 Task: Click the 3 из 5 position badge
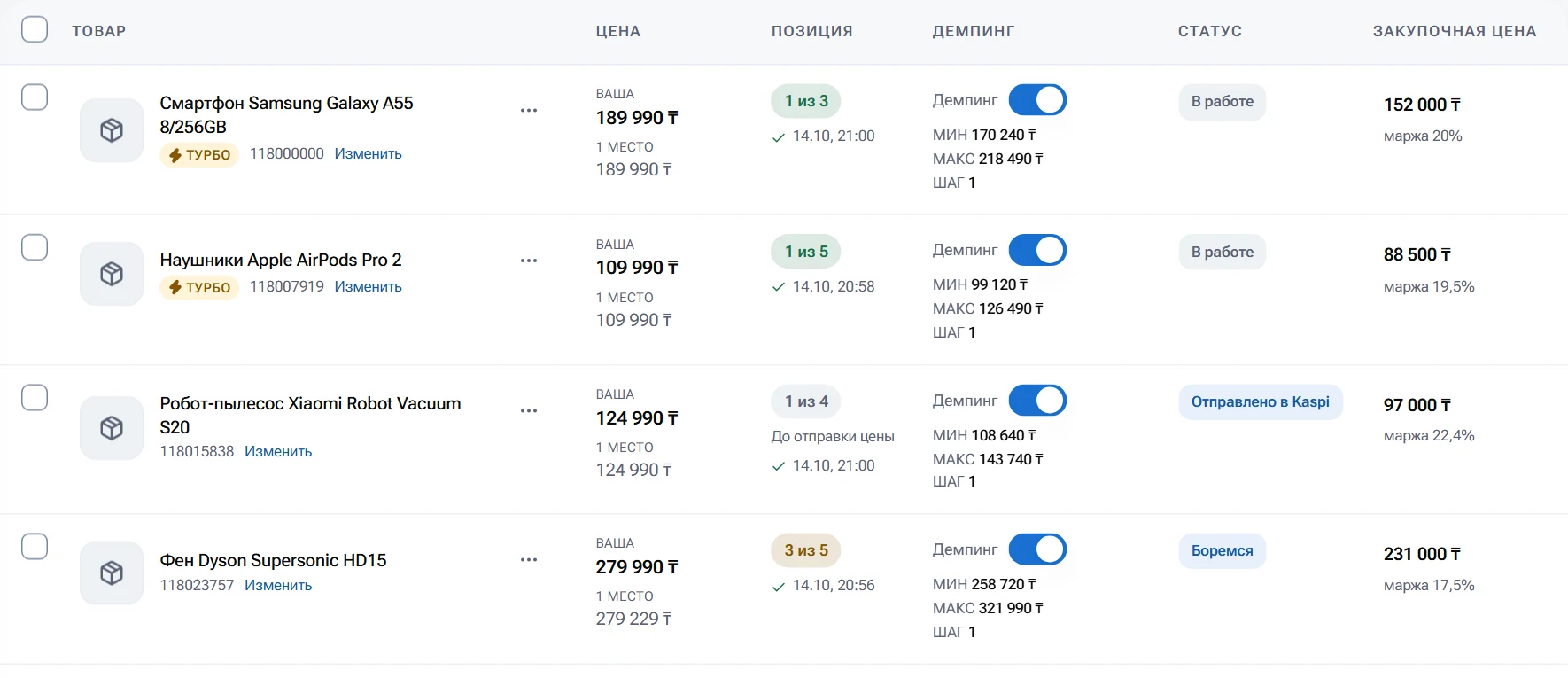[x=806, y=550]
